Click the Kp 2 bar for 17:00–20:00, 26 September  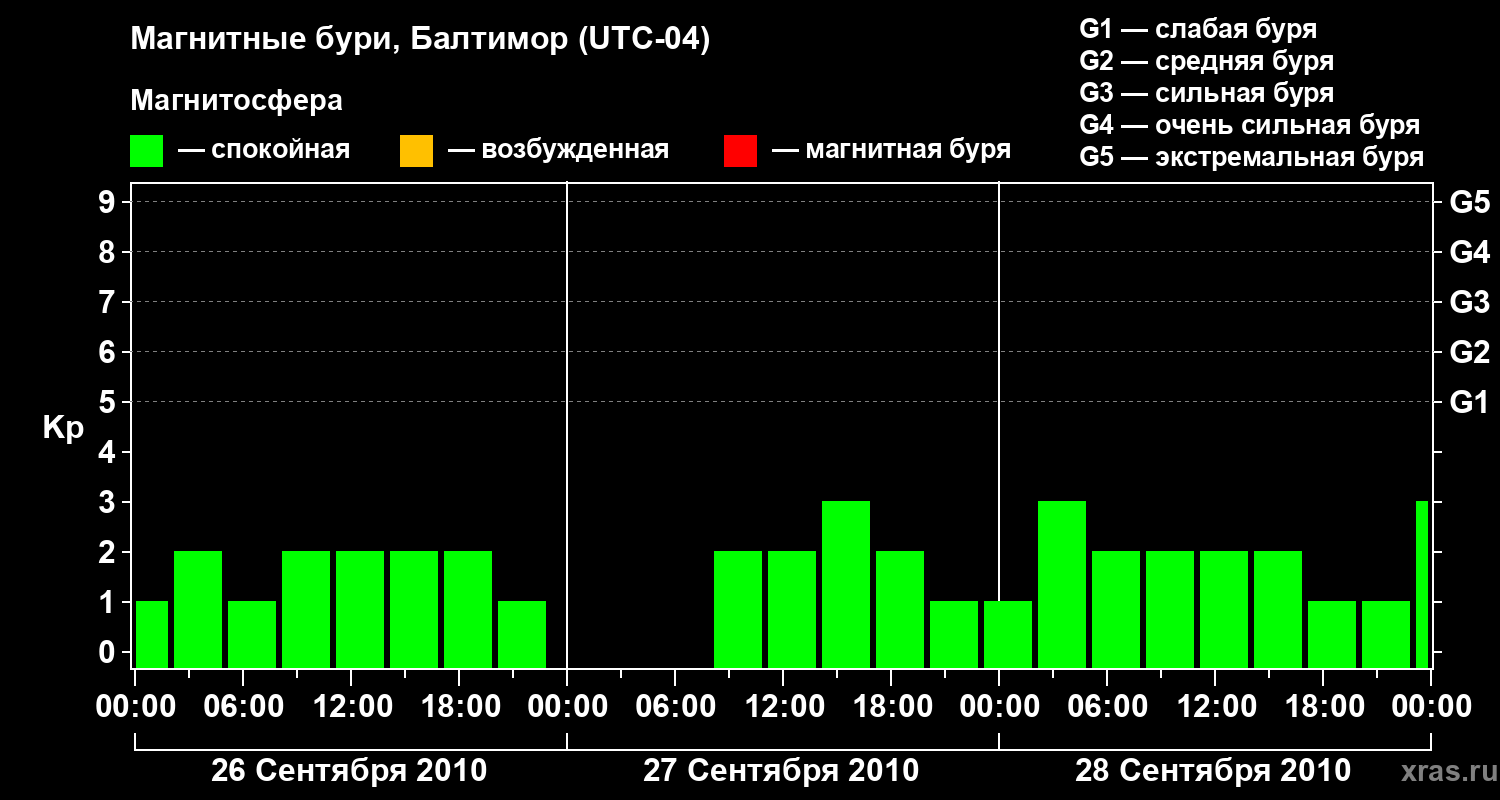[x=468, y=610]
